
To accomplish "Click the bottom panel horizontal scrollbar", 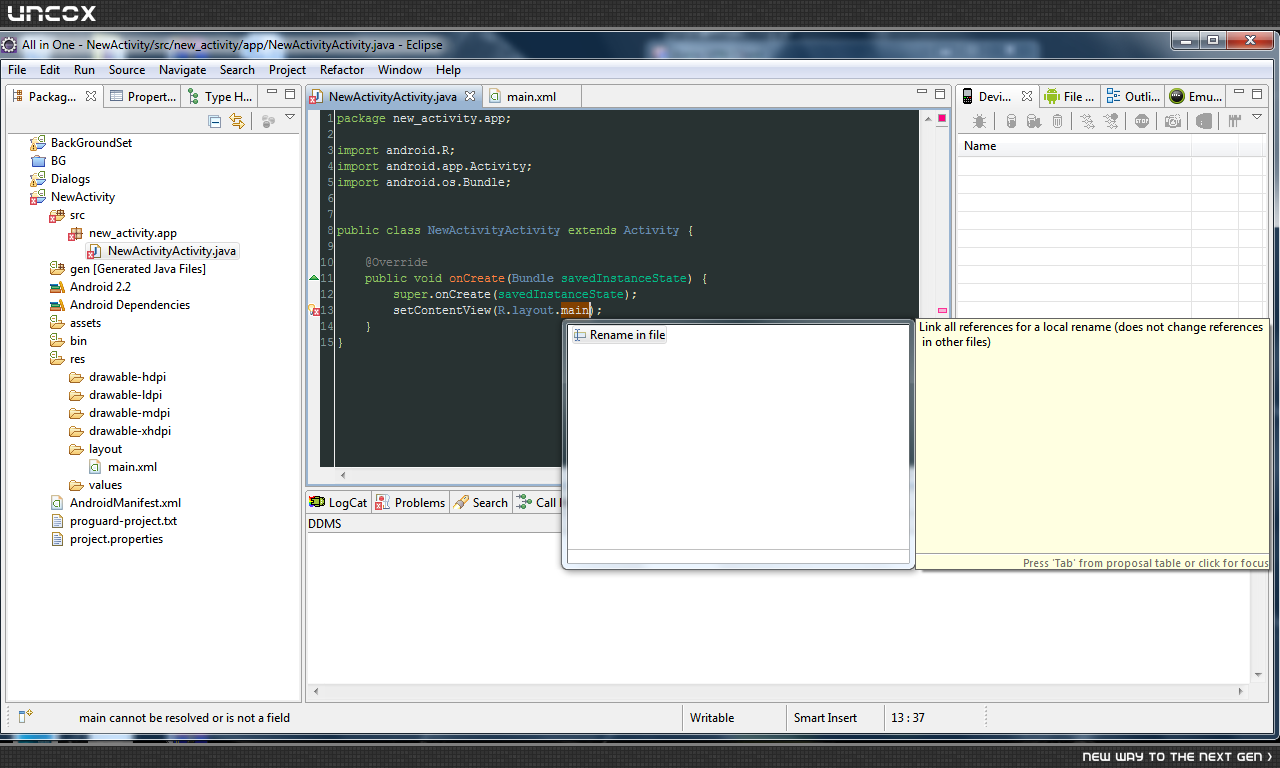I will point(777,691).
